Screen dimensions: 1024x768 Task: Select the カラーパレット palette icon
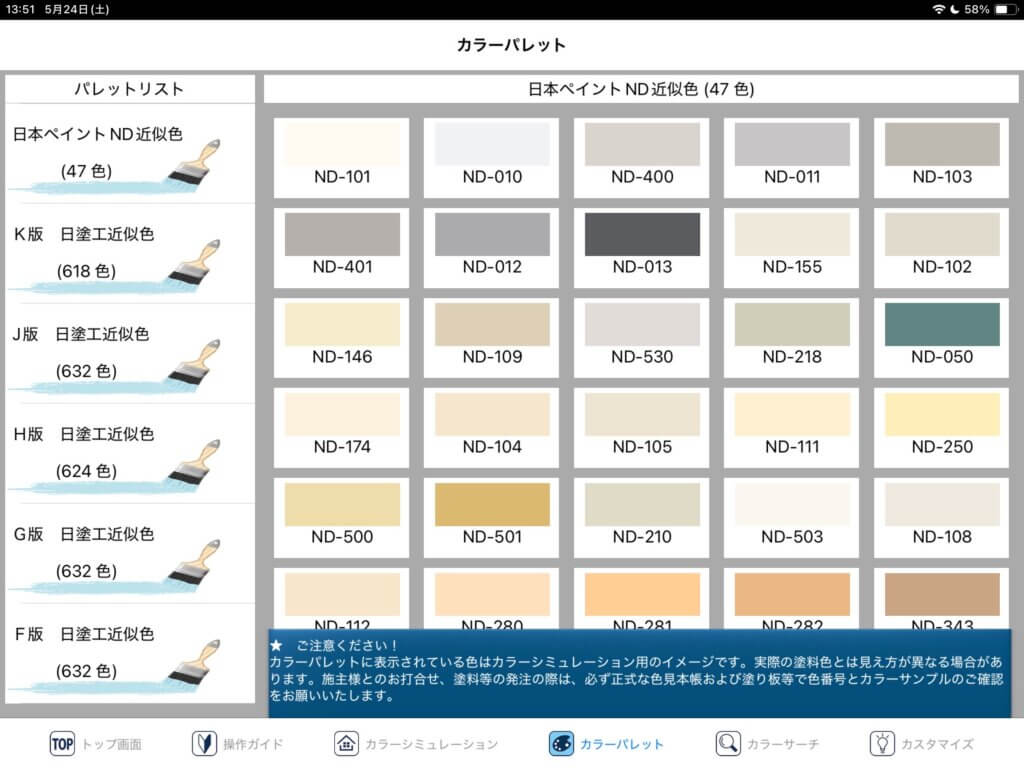point(561,743)
